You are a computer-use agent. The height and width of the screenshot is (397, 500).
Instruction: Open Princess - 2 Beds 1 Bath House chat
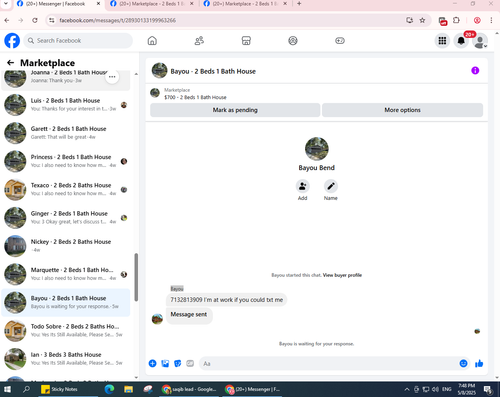click(x=65, y=161)
